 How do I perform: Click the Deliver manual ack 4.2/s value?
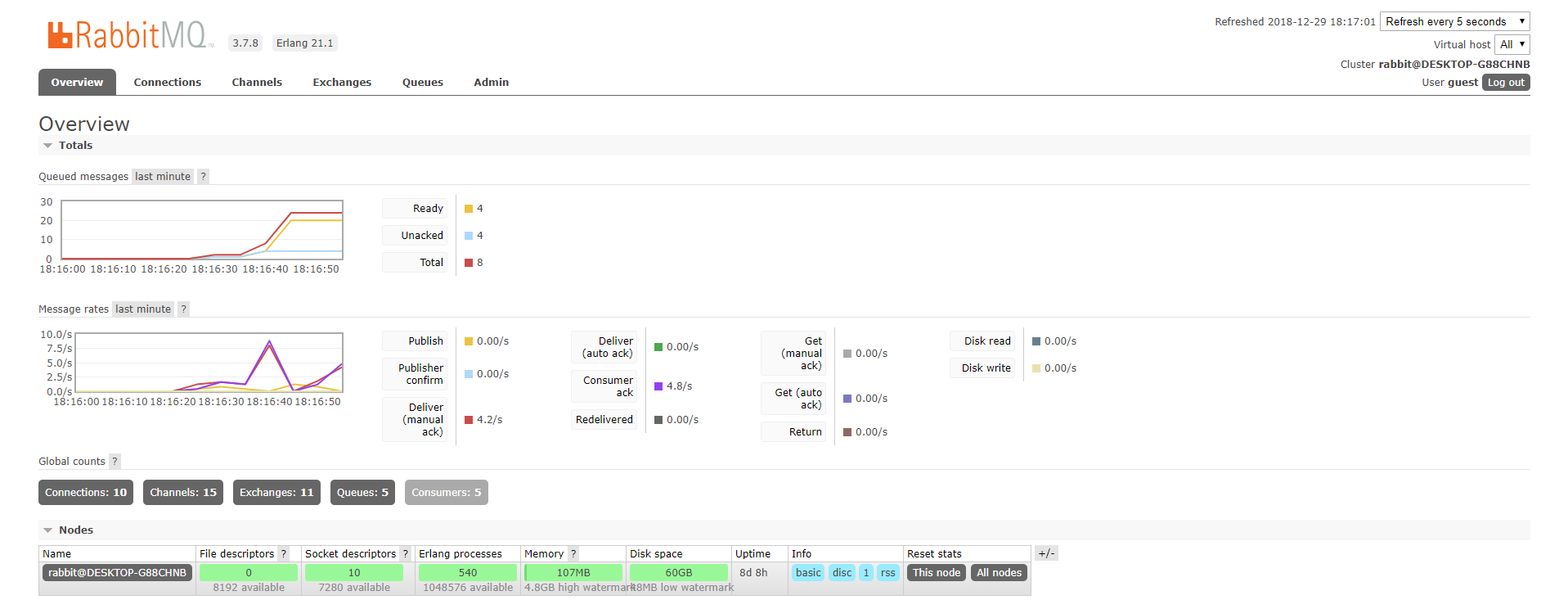click(x=489, y=420)
